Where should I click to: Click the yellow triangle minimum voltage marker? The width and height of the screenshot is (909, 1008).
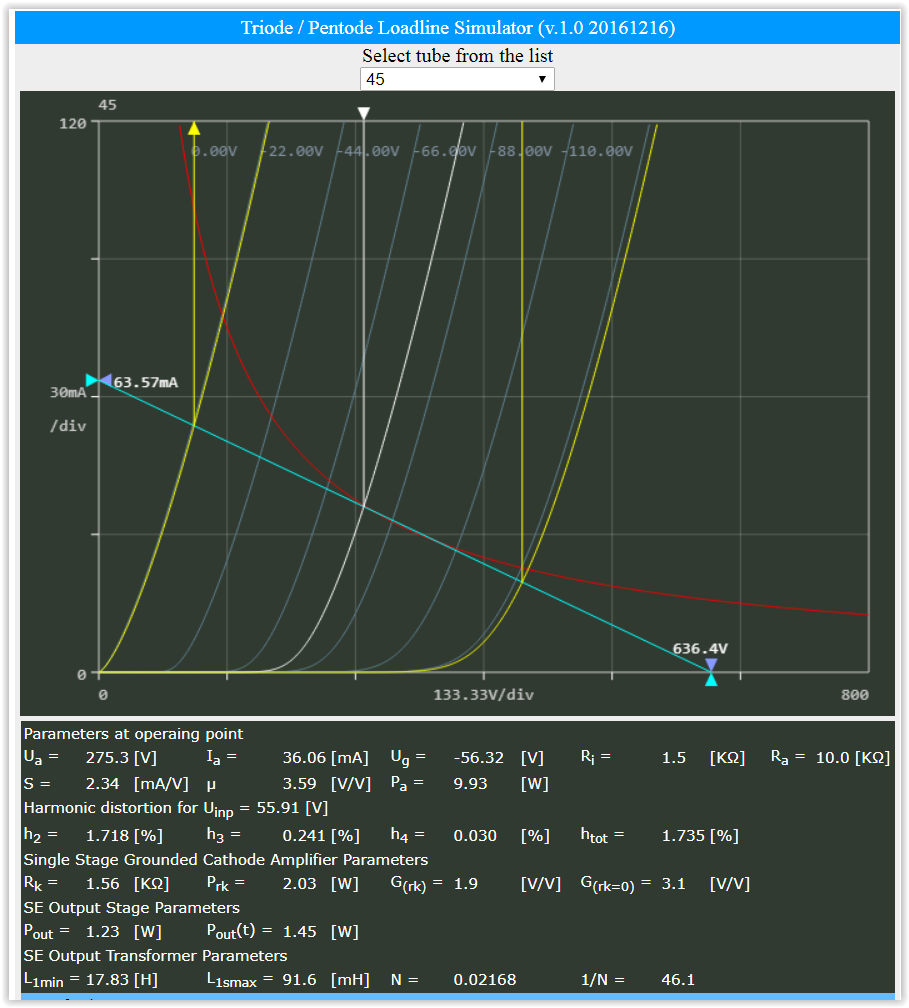pyautogui.click(x=194, y=129)
